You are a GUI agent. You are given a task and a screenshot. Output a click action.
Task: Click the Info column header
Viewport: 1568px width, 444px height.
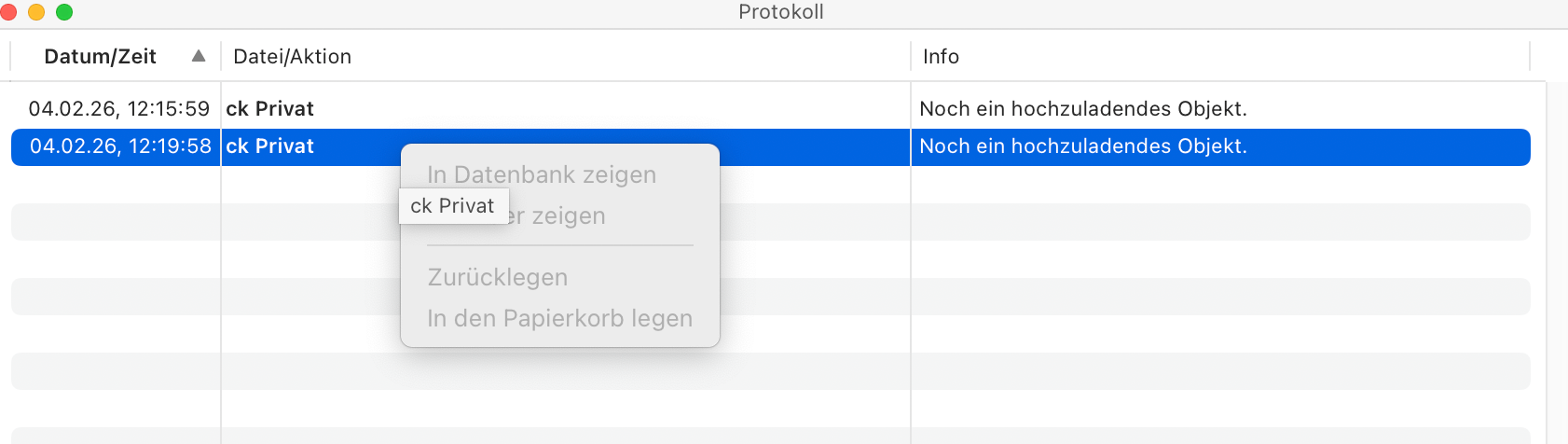(x=941, y=57)
